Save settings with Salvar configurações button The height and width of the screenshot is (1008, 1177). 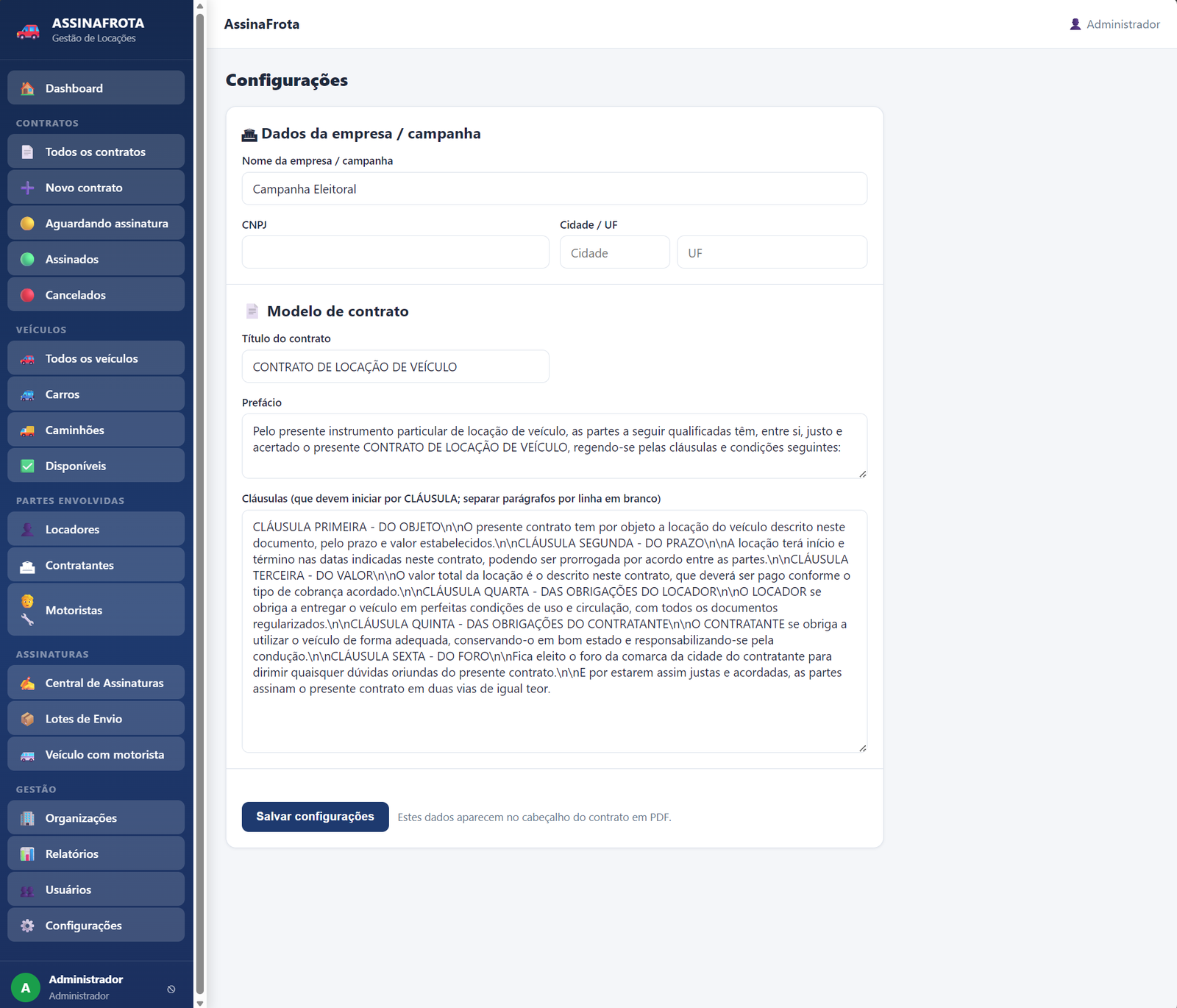click(315, 817)
